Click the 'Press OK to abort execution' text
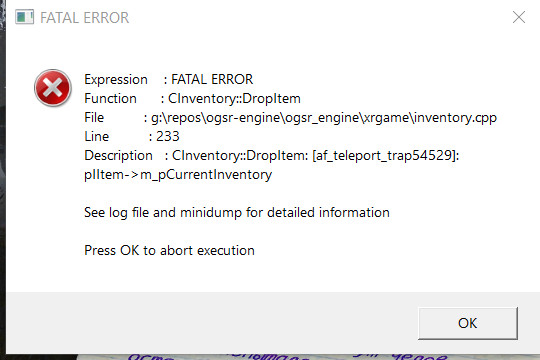 (169, 250)
